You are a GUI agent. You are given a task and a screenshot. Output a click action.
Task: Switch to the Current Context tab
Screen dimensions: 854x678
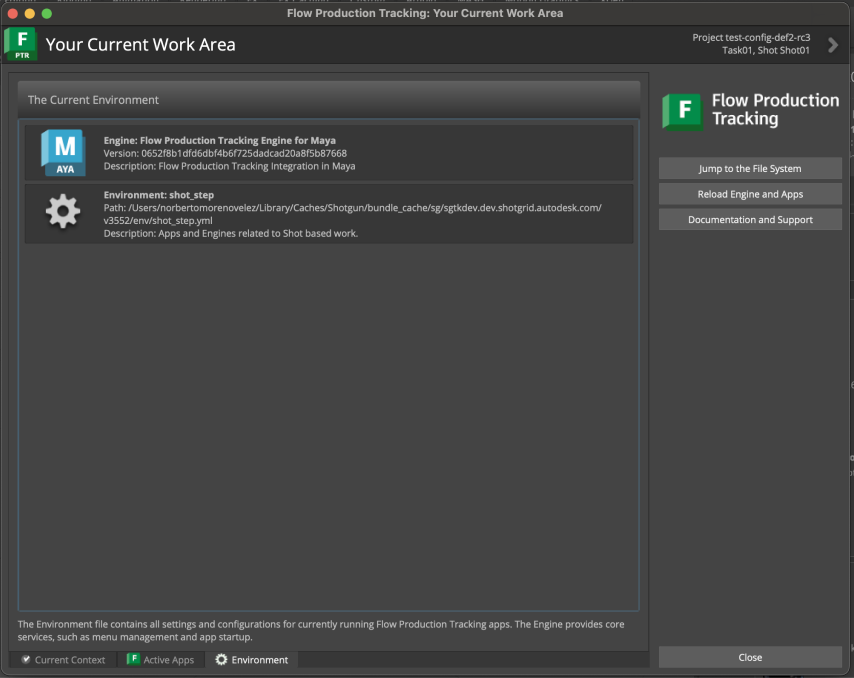pos(63,659)
